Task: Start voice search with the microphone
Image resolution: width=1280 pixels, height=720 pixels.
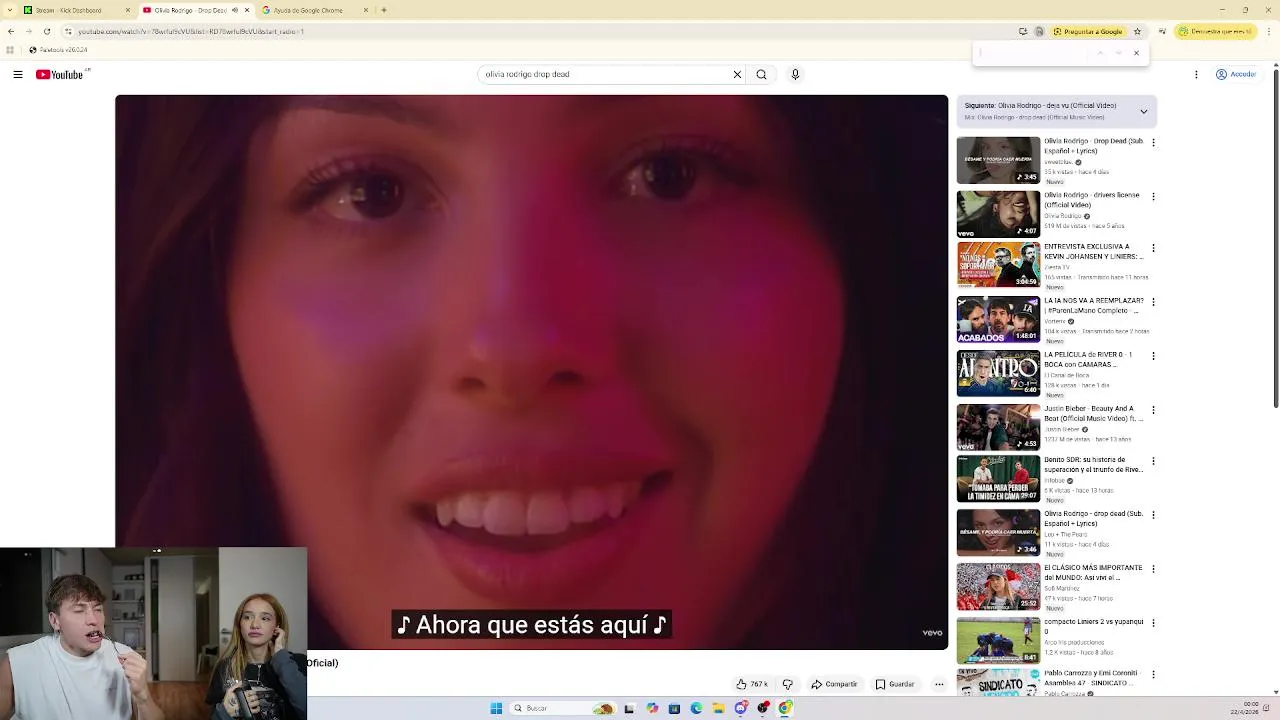Action: point(795,74)
